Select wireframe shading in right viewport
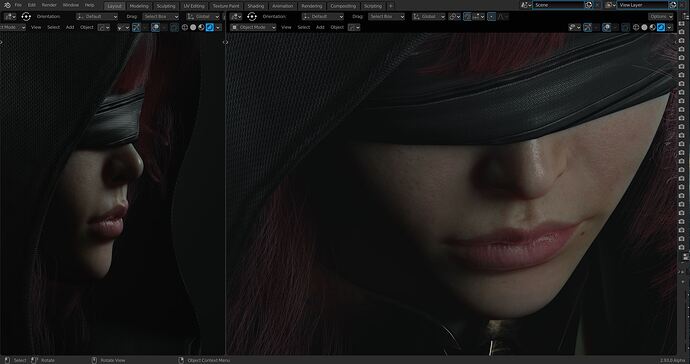The height and width of the screenshot is (364, 690). point(636,27)
